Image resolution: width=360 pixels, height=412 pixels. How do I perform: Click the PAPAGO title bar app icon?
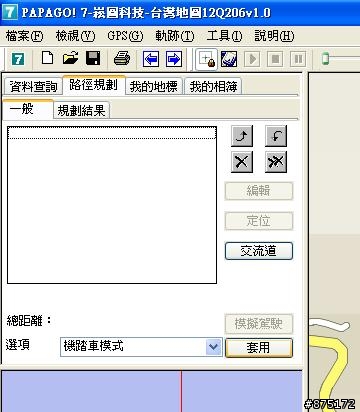pyautogui.click(x=9, y=12)
